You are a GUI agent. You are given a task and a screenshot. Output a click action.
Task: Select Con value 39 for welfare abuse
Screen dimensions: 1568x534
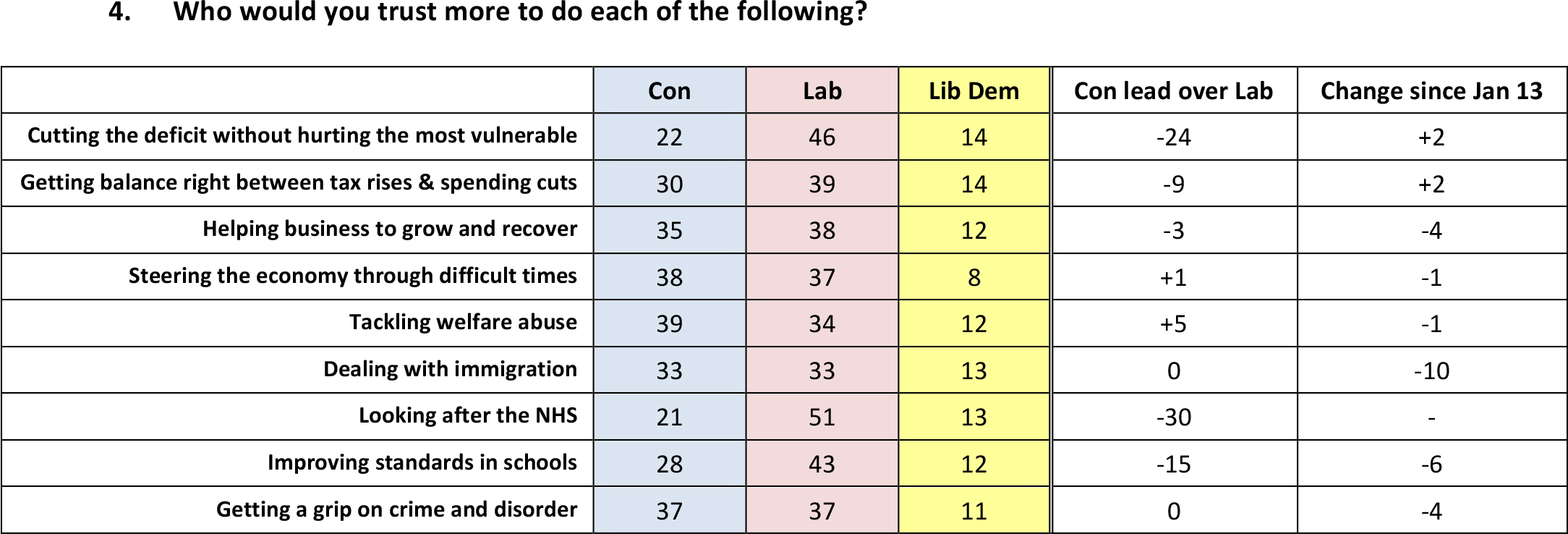click(x=669, y=324)
